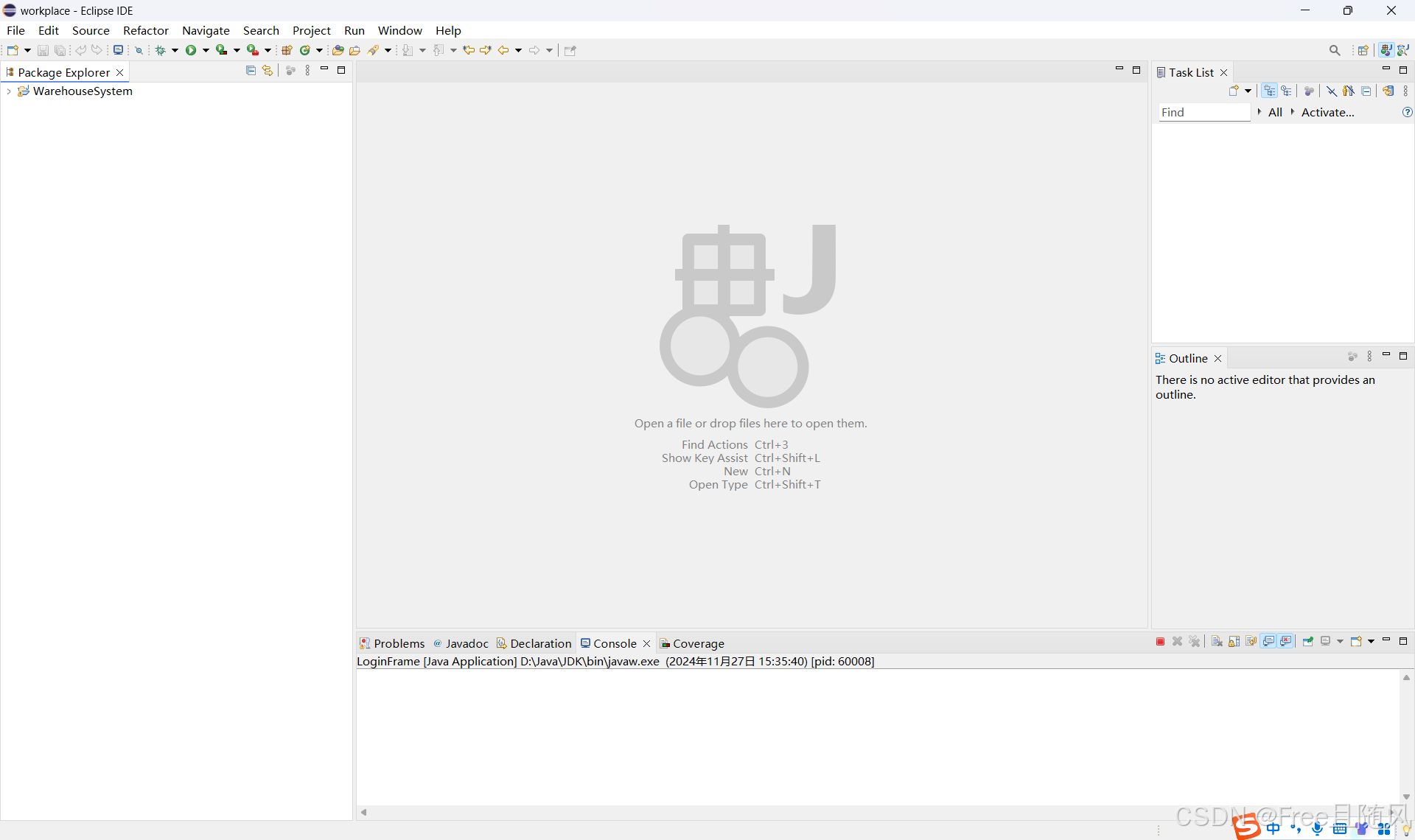
Task: Close the Outline view tab
Action: [x=1218, y=358]
